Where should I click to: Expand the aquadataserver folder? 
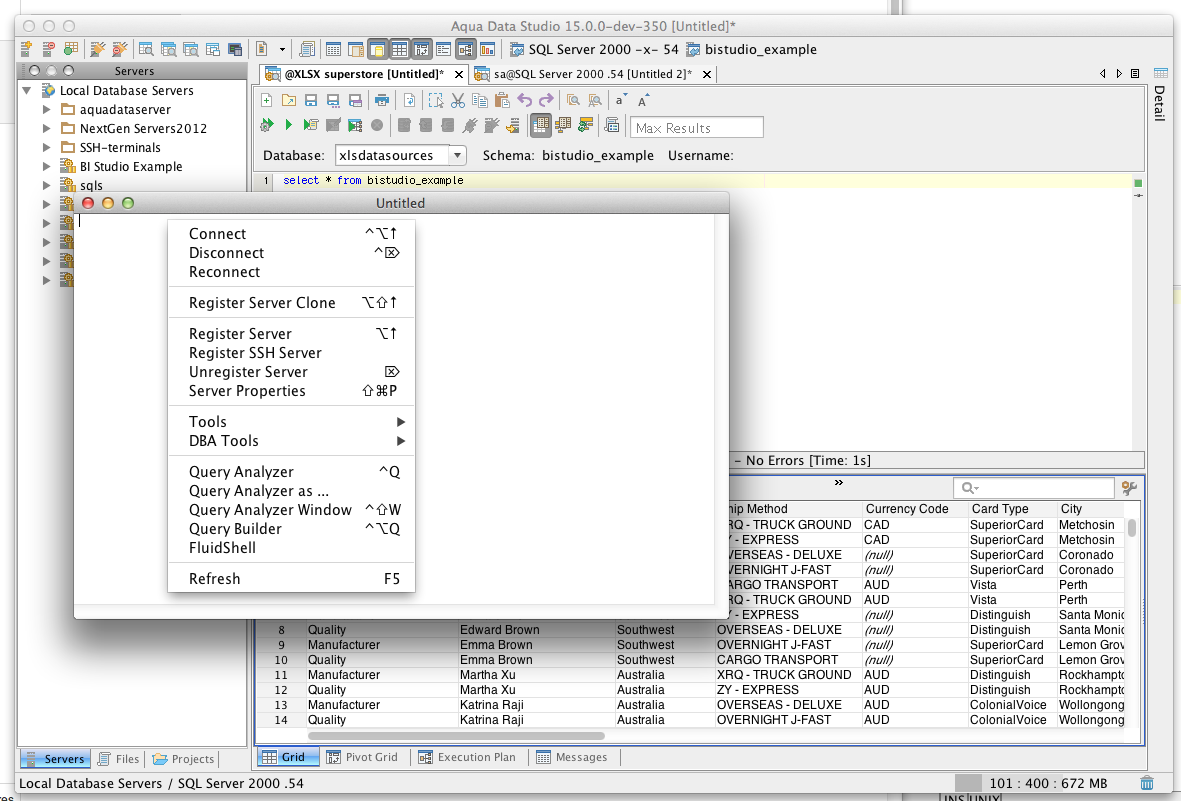[x=46, y=110]
